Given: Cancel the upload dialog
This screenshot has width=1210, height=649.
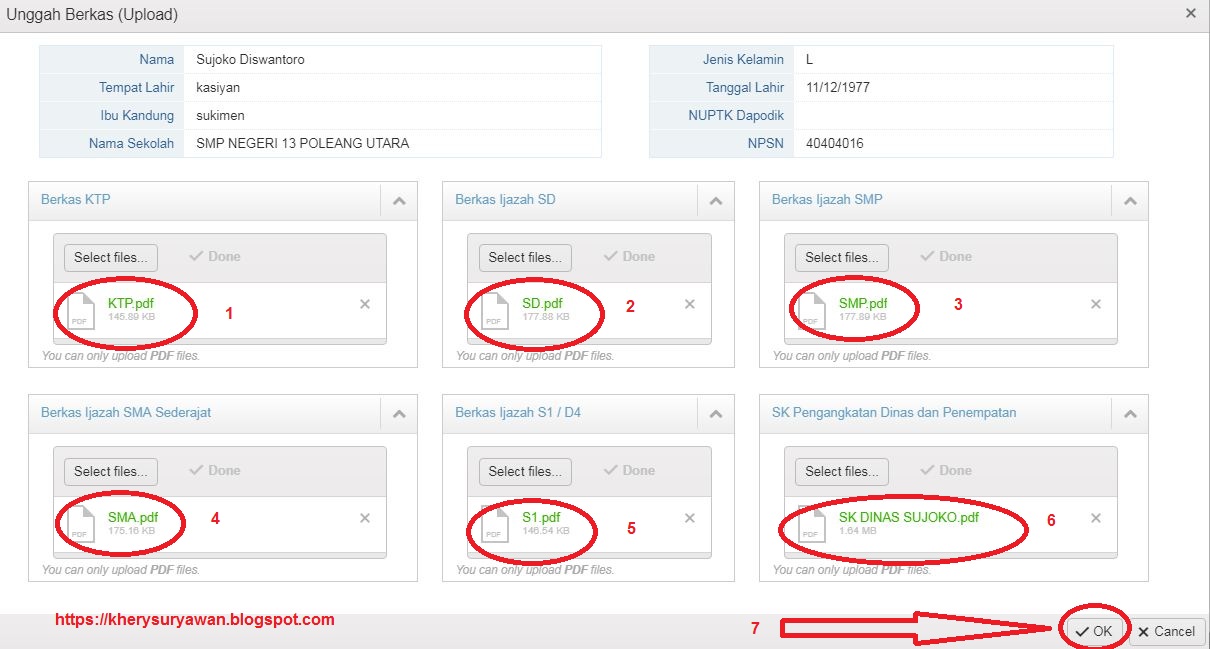Looking at the screenshot, I should click(x=1166, y=631).
